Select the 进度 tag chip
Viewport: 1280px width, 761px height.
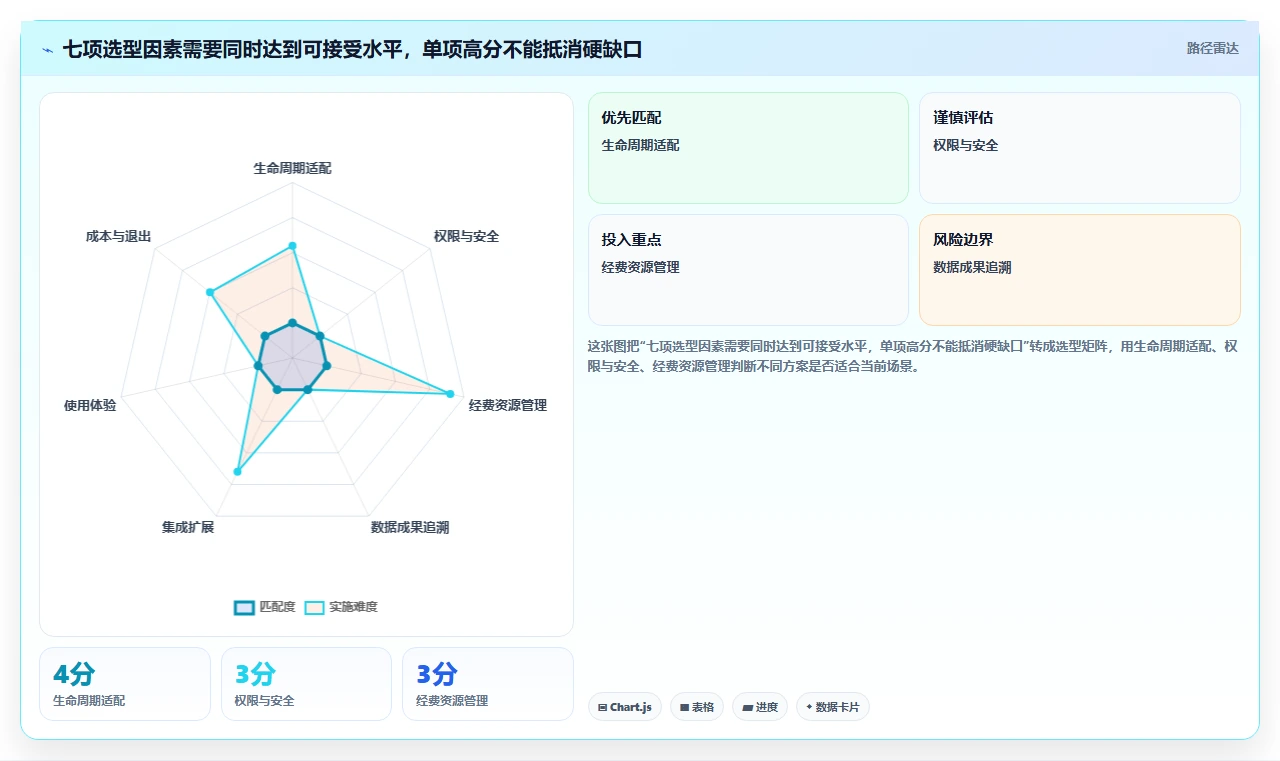760,707
